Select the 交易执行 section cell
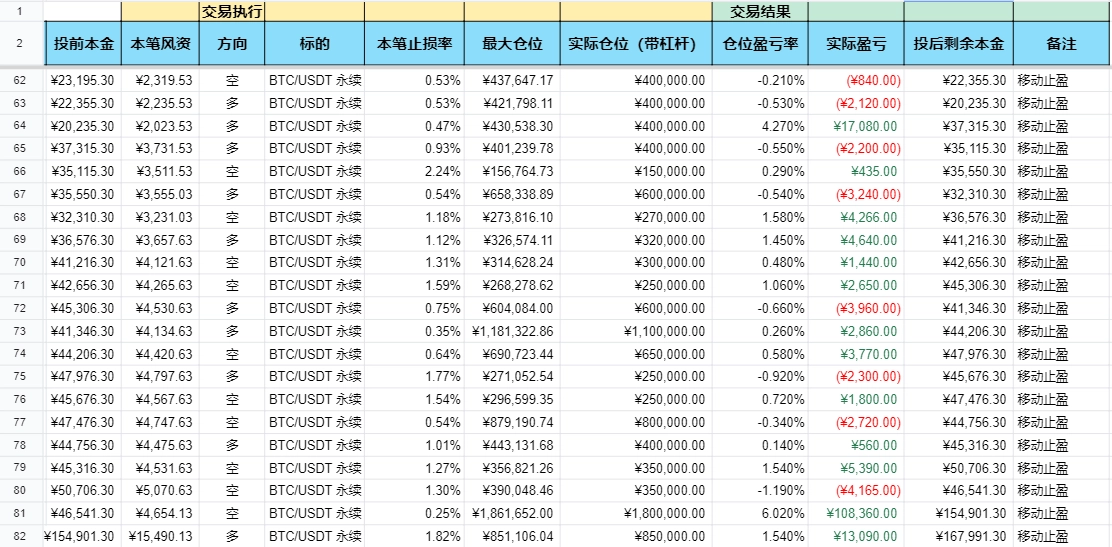 232,11
